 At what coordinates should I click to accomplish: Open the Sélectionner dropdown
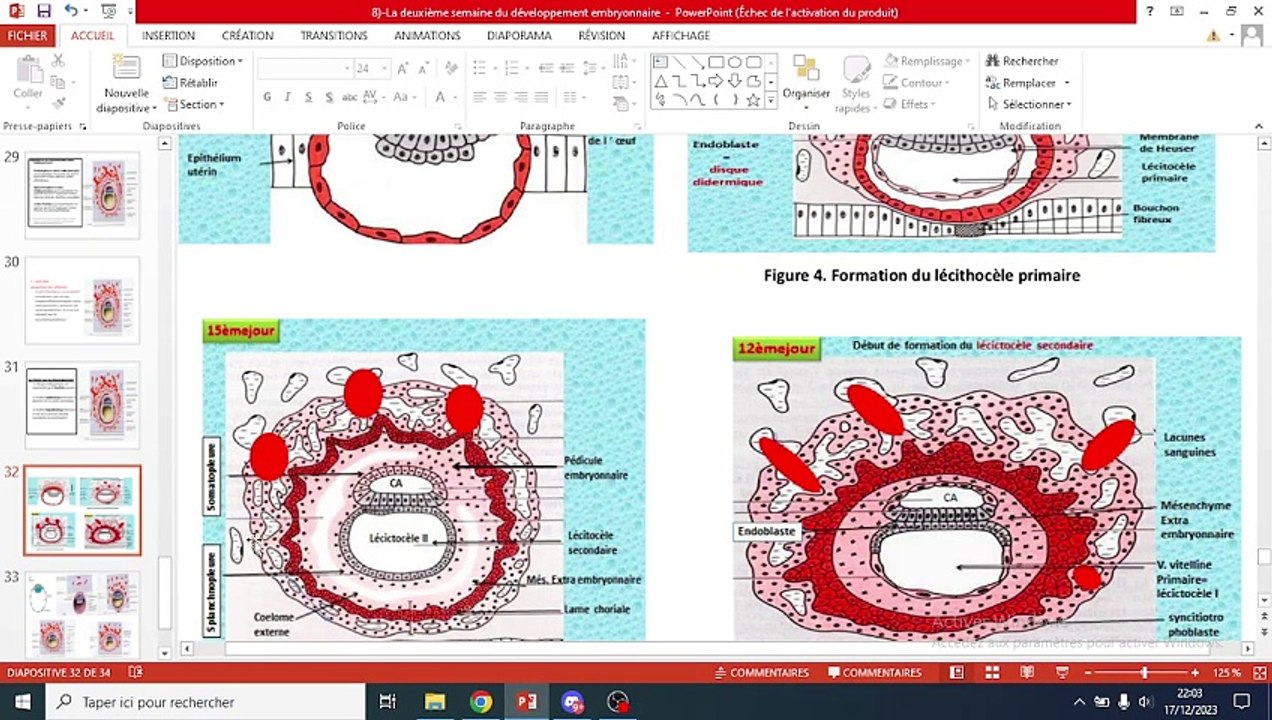point(1029,104)
